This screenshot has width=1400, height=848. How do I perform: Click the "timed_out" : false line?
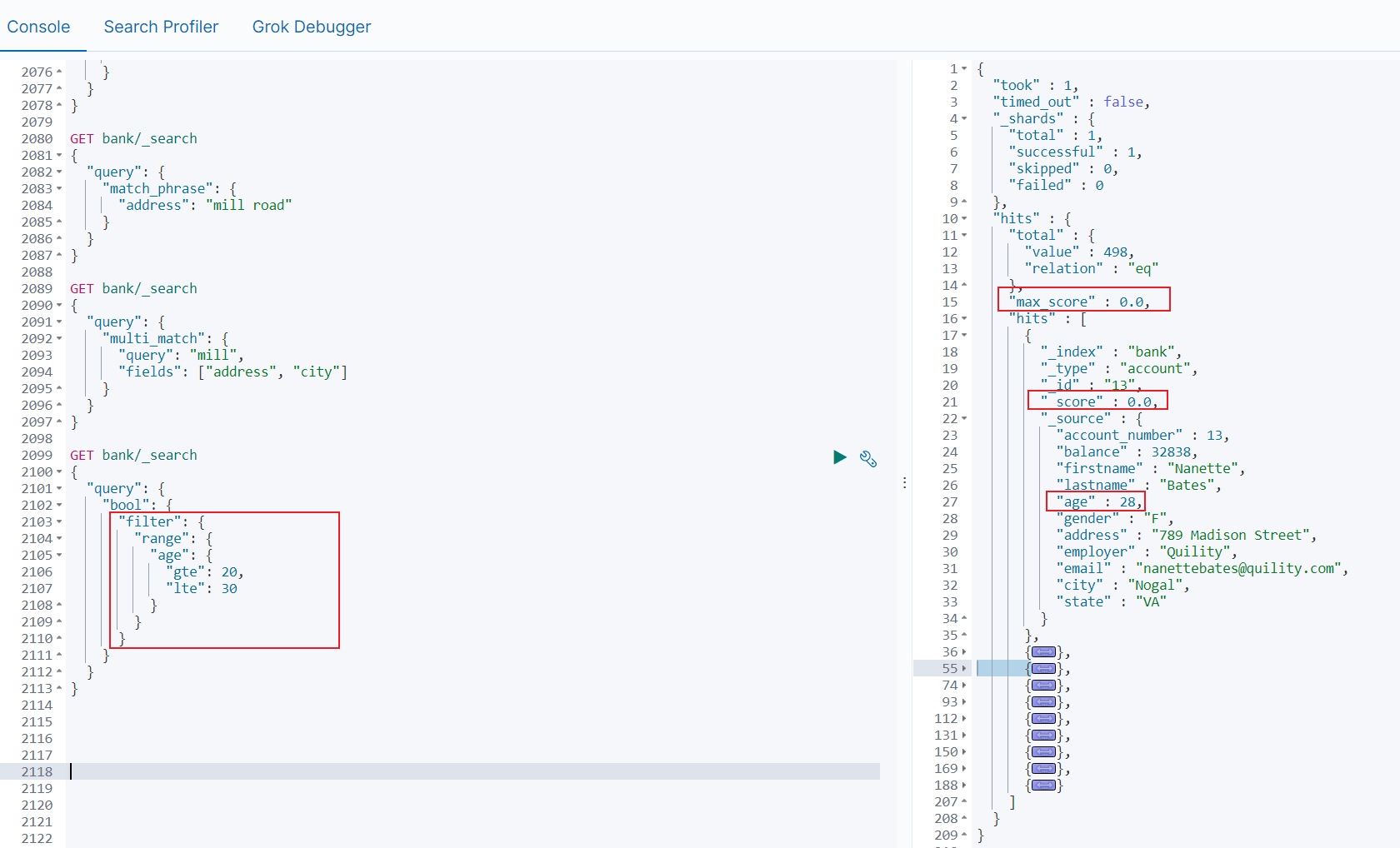click(1072, 102)
